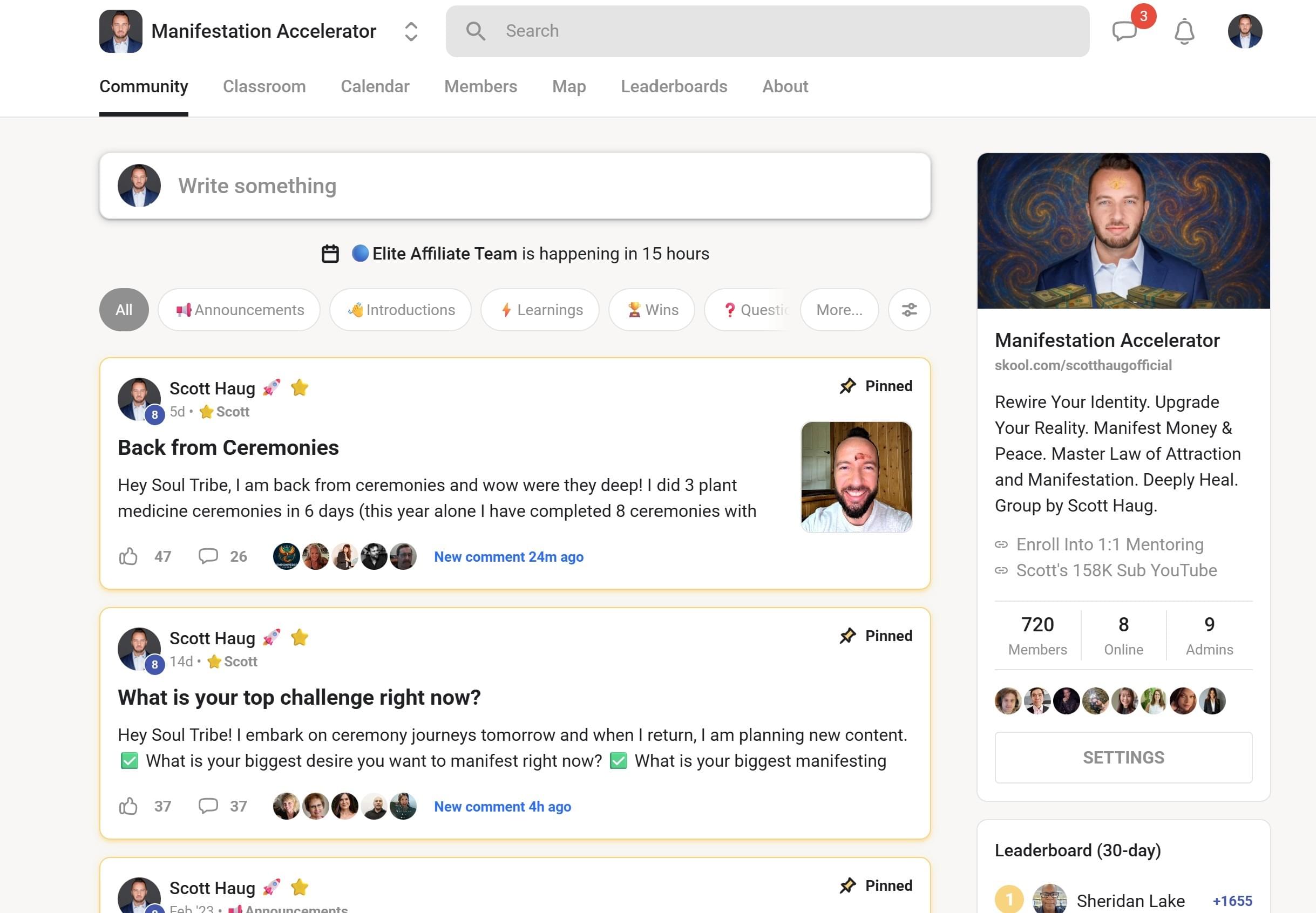Click pin icon on top challenge post
This screenshot has height=913, width=1316.
pyautogui.click(x=848, y=636)
